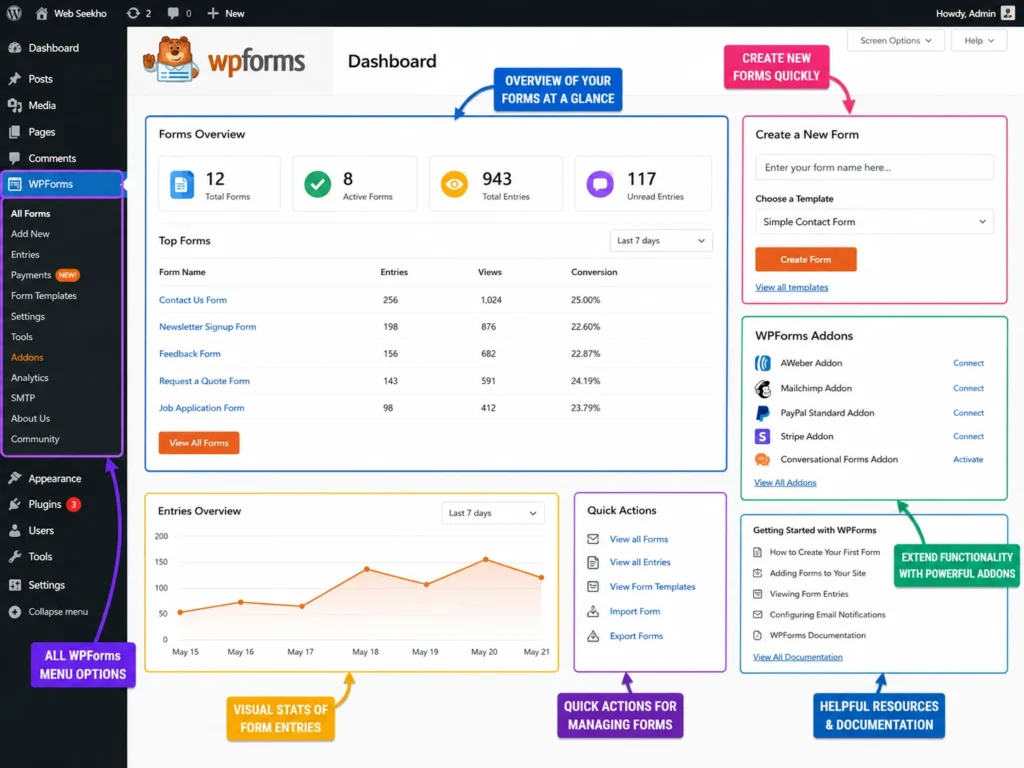Screen dimensions: 1024x768
Task: Click the AWeber addon icon
Action: click(x=762, y=363)
